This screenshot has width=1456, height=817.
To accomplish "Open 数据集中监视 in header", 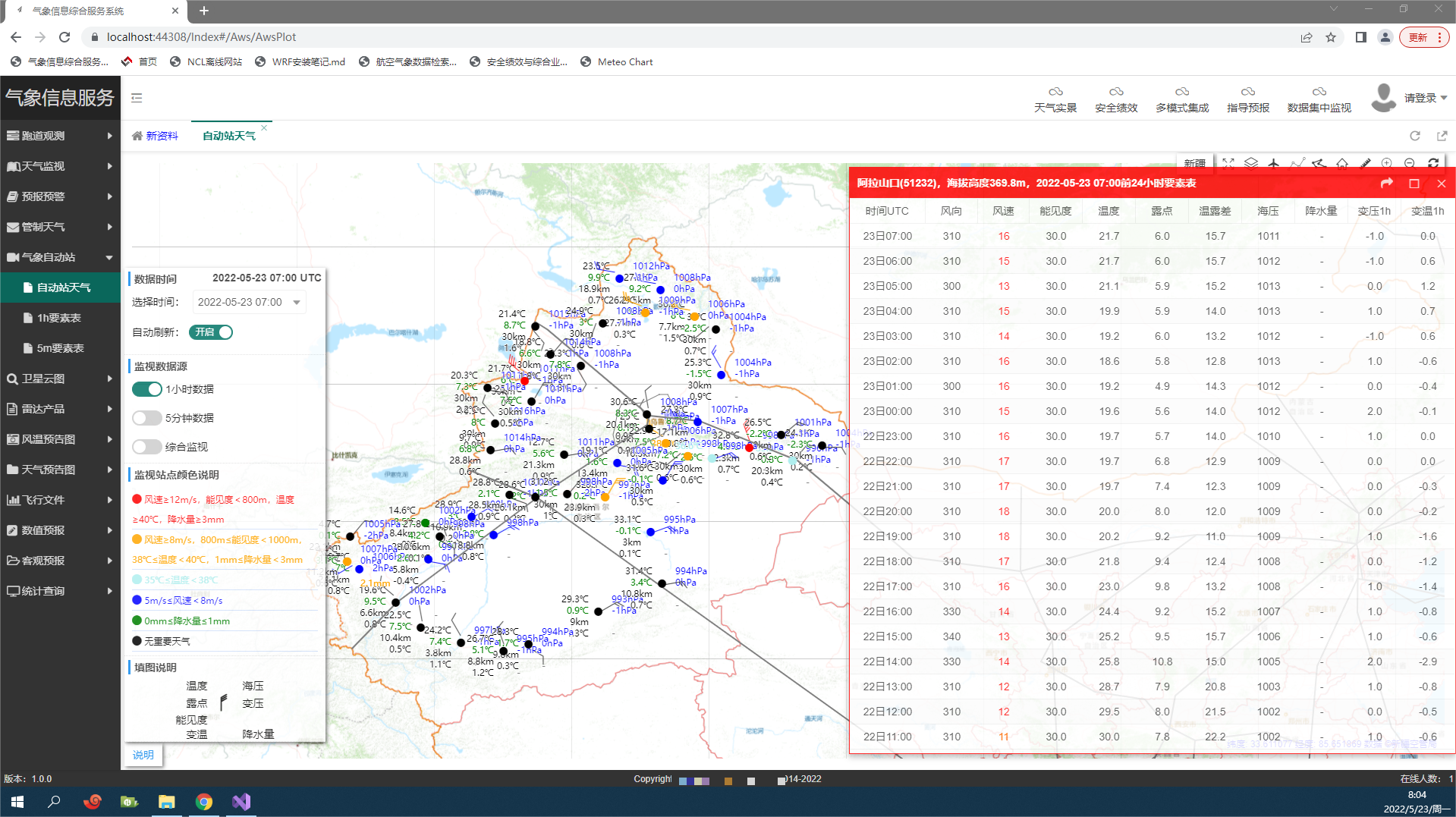I will (1319, 99).
